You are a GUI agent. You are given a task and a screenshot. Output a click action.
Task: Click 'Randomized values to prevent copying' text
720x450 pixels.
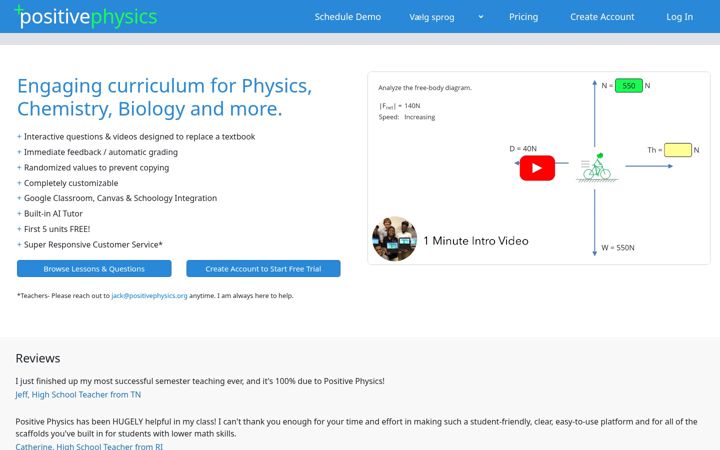click(x=96, y=168)
